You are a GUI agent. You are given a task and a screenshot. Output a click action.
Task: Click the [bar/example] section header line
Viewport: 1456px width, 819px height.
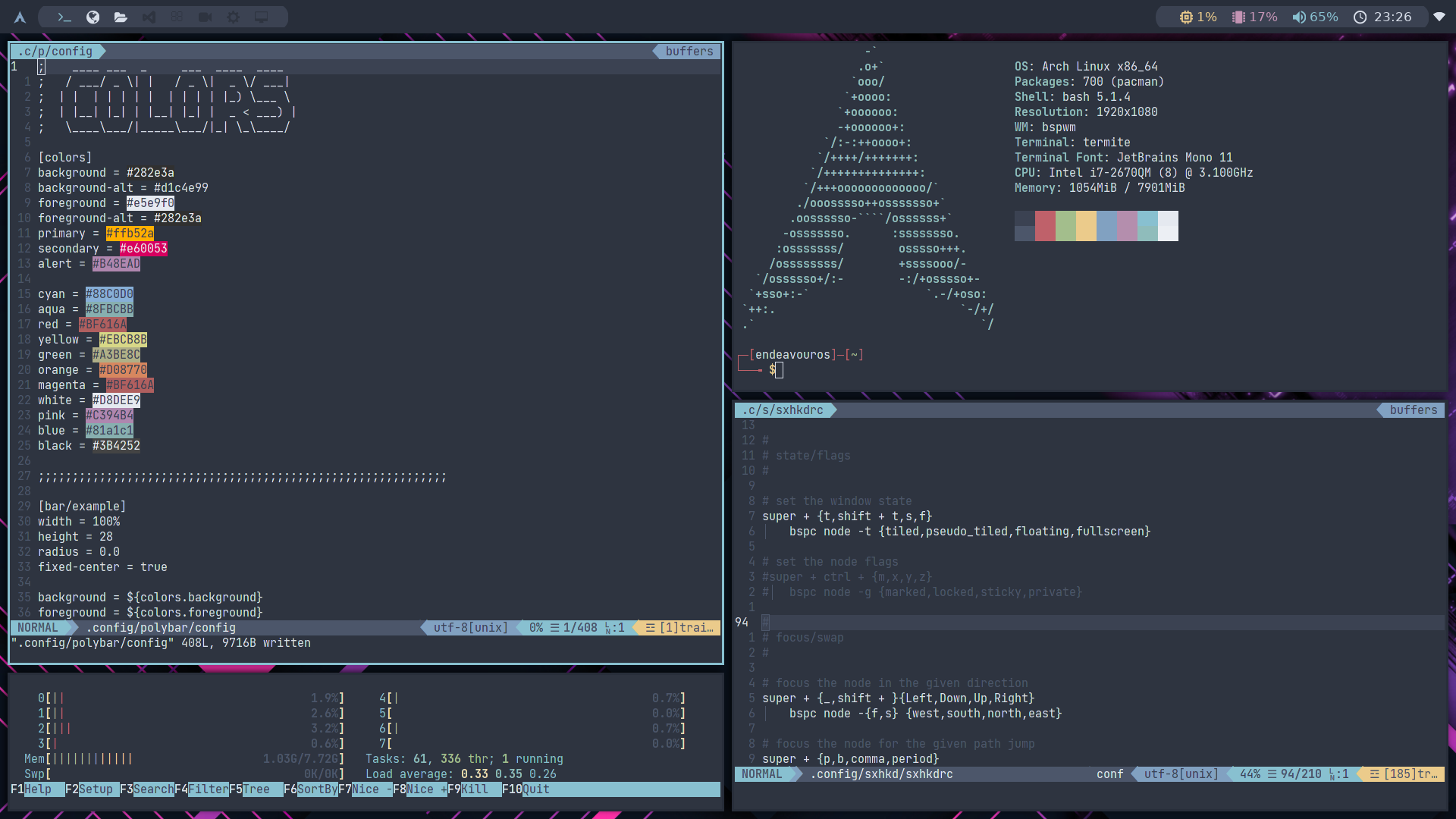pos(82,506)
